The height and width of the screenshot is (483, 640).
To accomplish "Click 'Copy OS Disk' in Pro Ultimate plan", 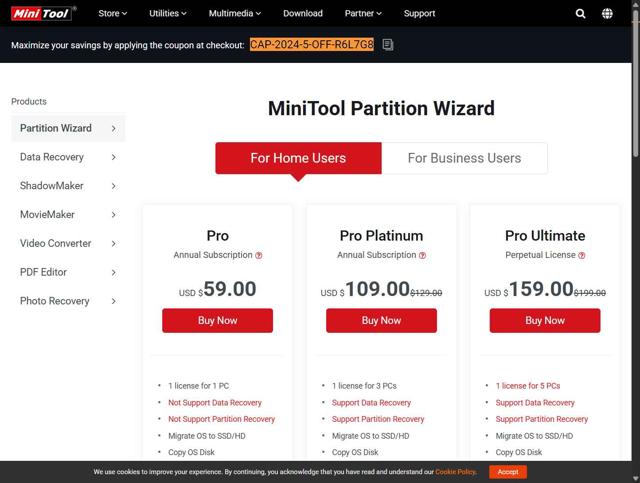I will (x=519, y=452).
